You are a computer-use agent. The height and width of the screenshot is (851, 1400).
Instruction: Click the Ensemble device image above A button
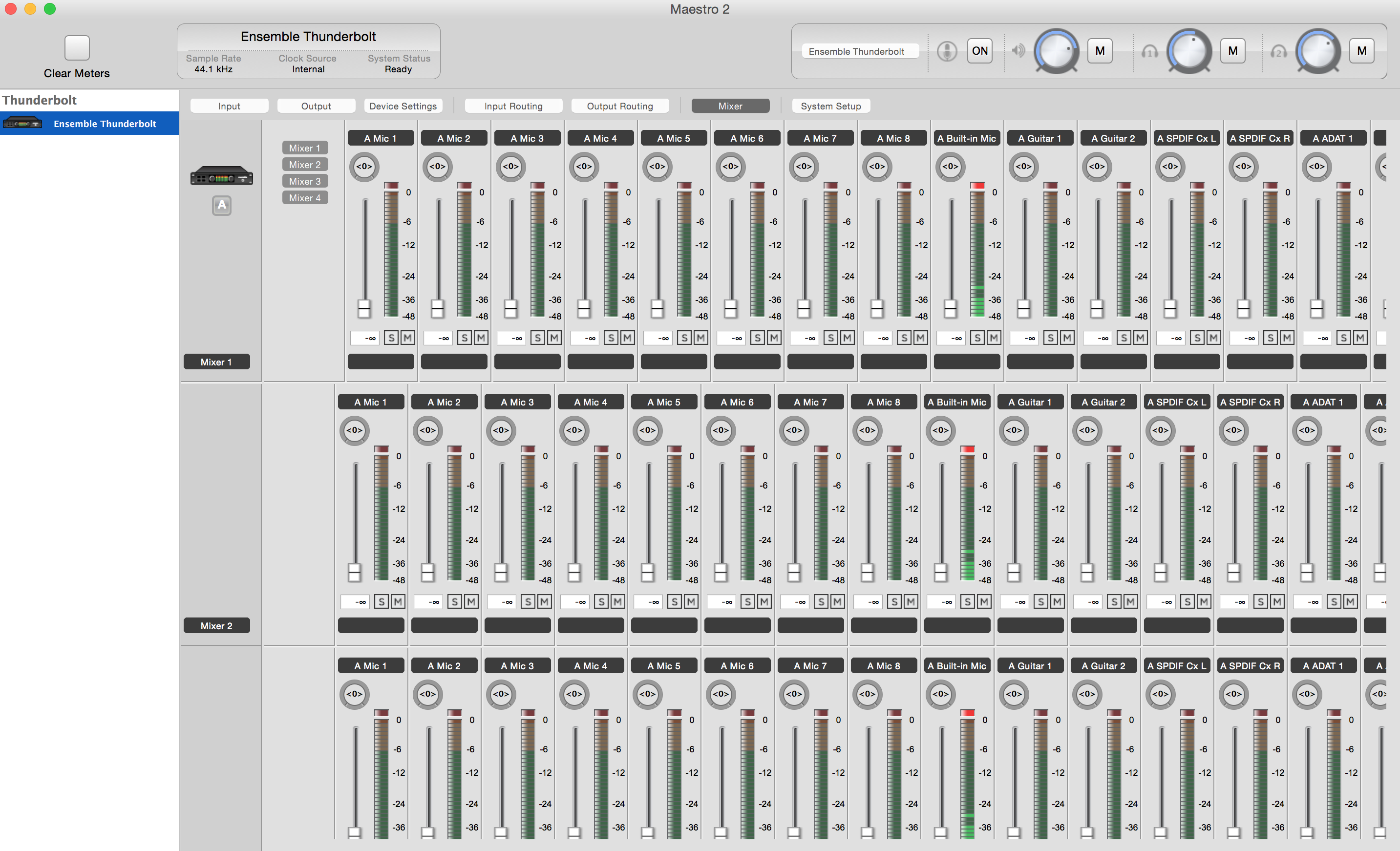pyautogui.click(x=222, y=176)
